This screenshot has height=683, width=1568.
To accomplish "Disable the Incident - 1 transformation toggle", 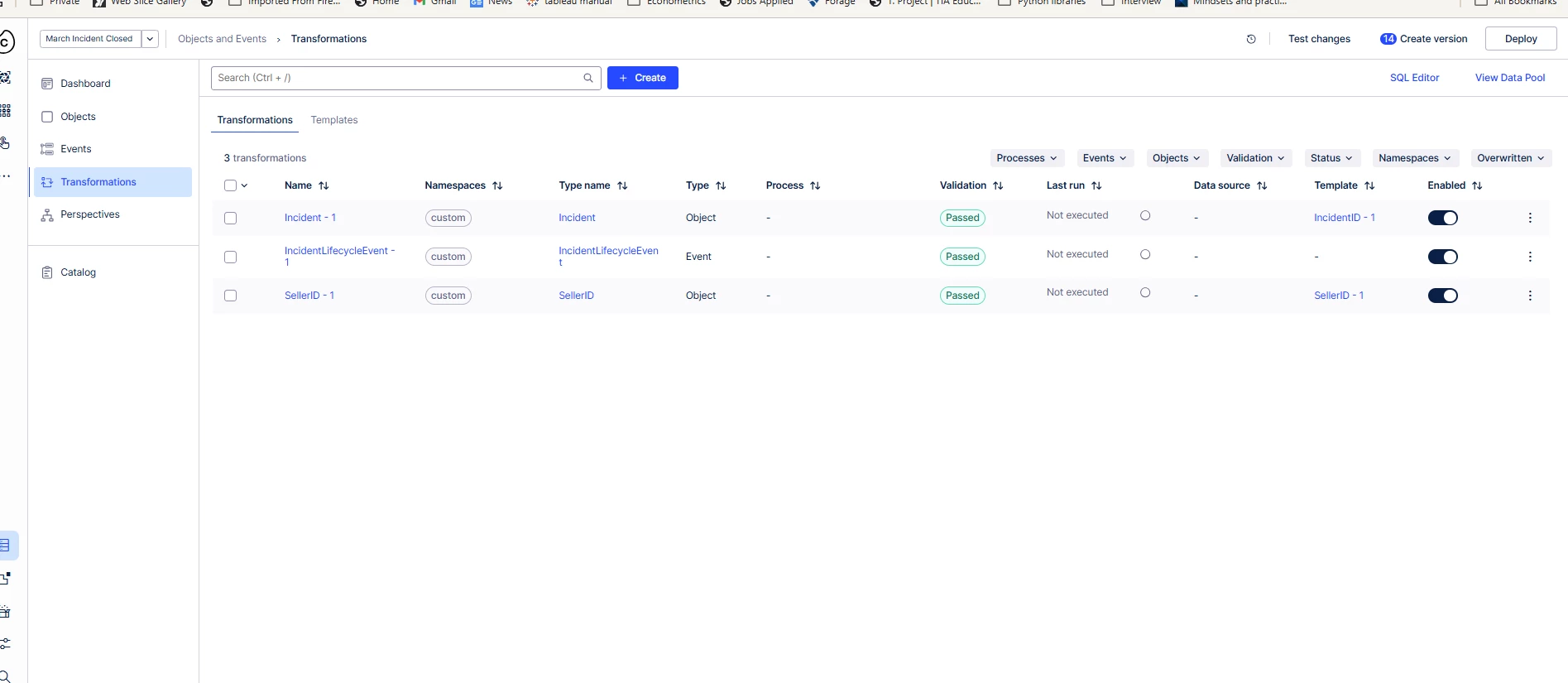I will point(1443,218).
